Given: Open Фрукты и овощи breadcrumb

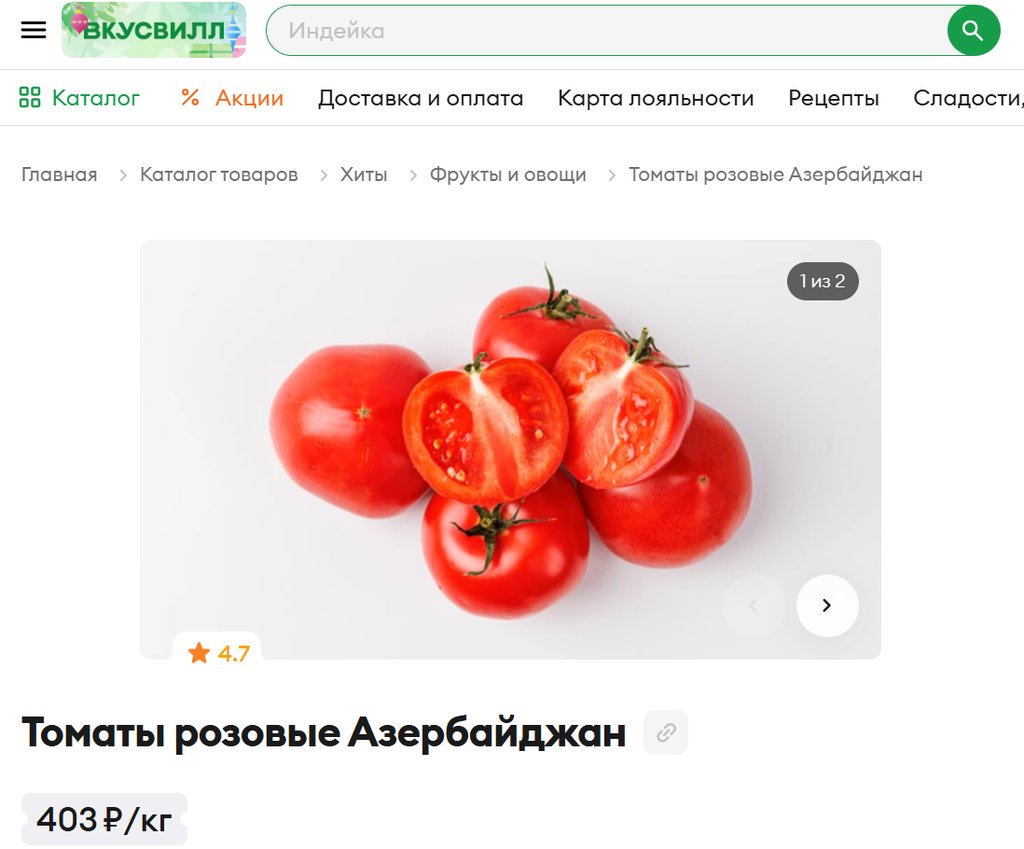Looking at the screenshot, I should 508,174.
